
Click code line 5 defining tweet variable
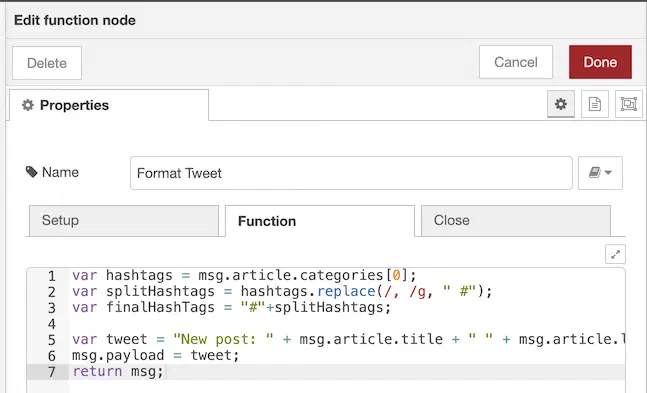tap(348, 339)
